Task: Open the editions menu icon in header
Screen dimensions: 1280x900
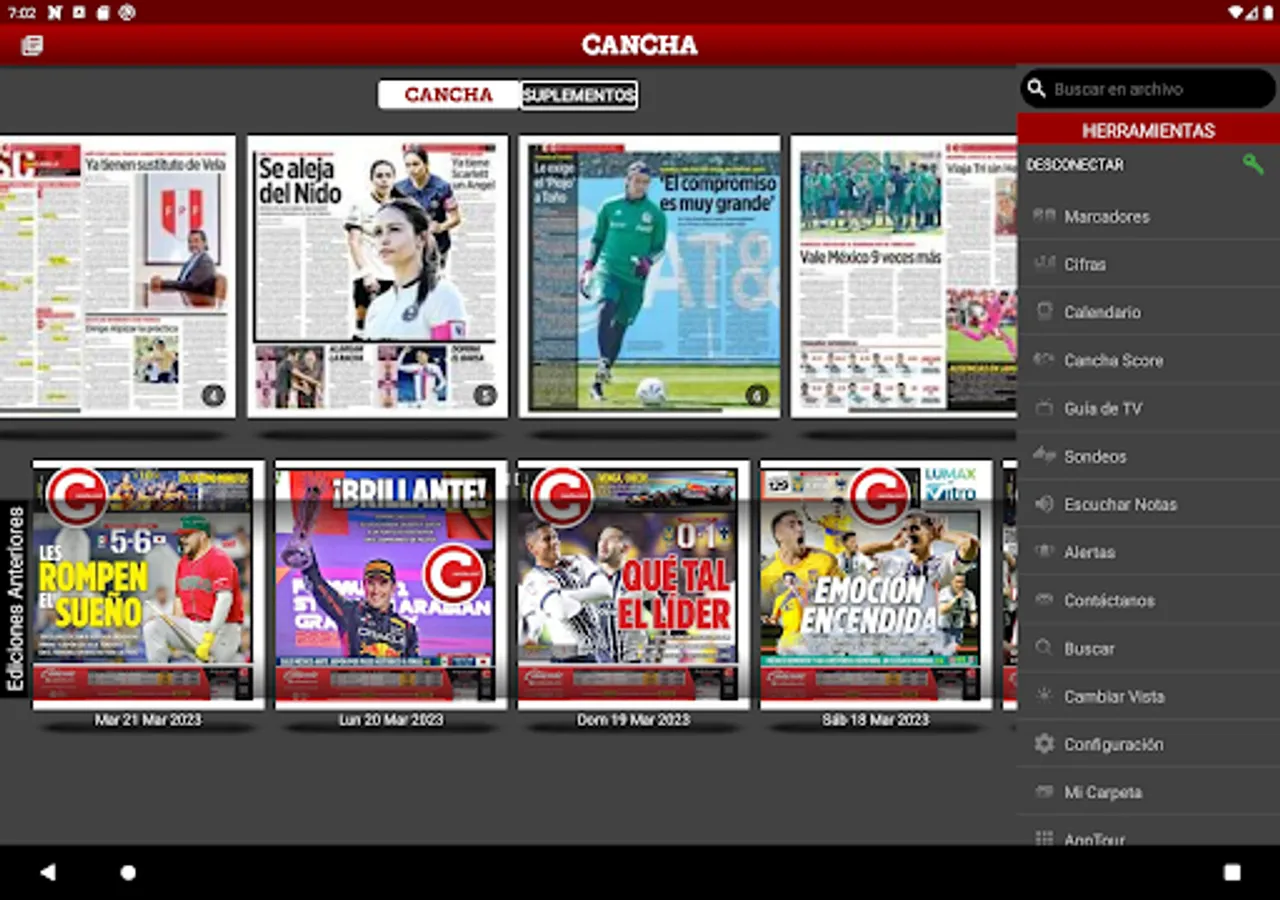Action: [32, 46]
